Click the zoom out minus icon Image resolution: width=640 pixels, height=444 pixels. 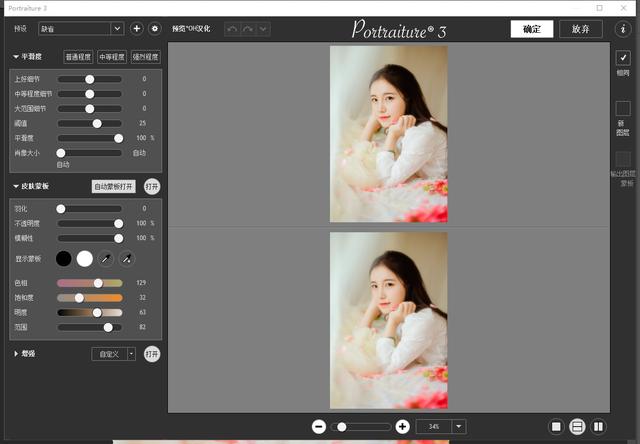click(319, 426)
